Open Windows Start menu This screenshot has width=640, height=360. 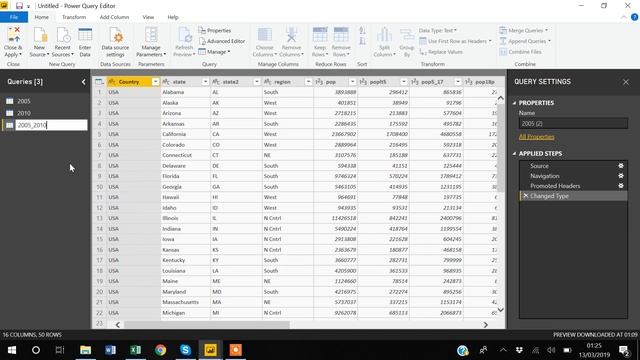[x=11, y=350]
